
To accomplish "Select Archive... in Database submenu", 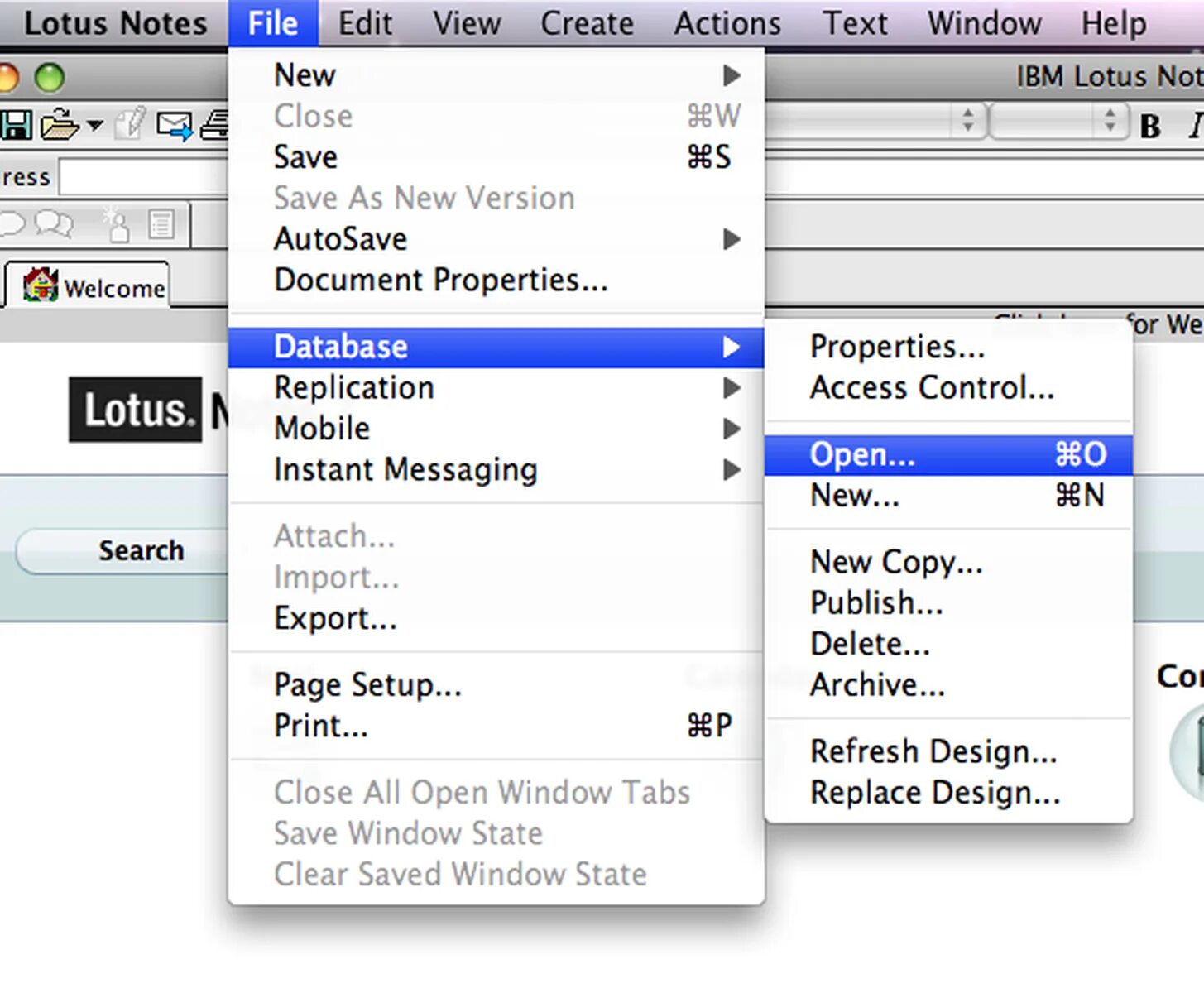I will pyautogui.click(x=948, y=685).
